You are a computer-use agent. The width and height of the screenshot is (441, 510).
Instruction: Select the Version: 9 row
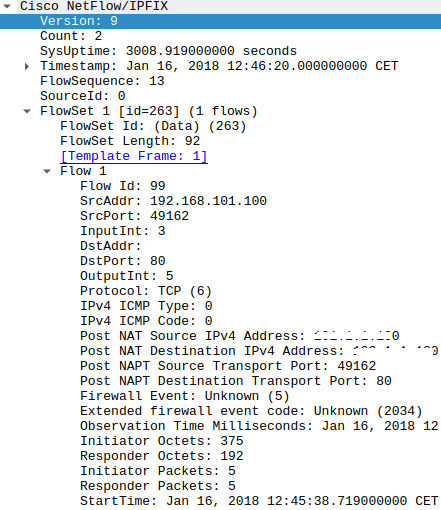pos(220,21)
